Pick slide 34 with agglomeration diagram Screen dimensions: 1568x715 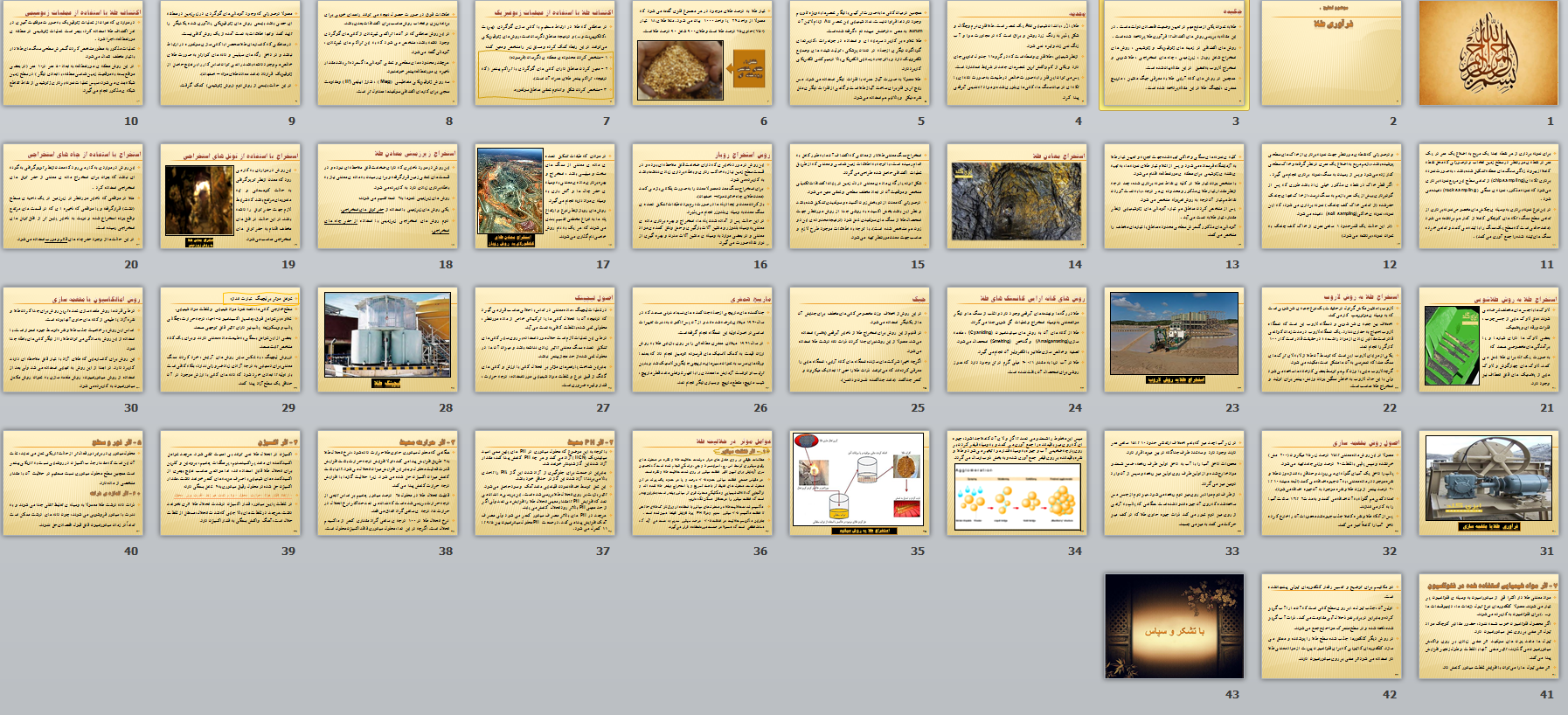click(1016, 483)
